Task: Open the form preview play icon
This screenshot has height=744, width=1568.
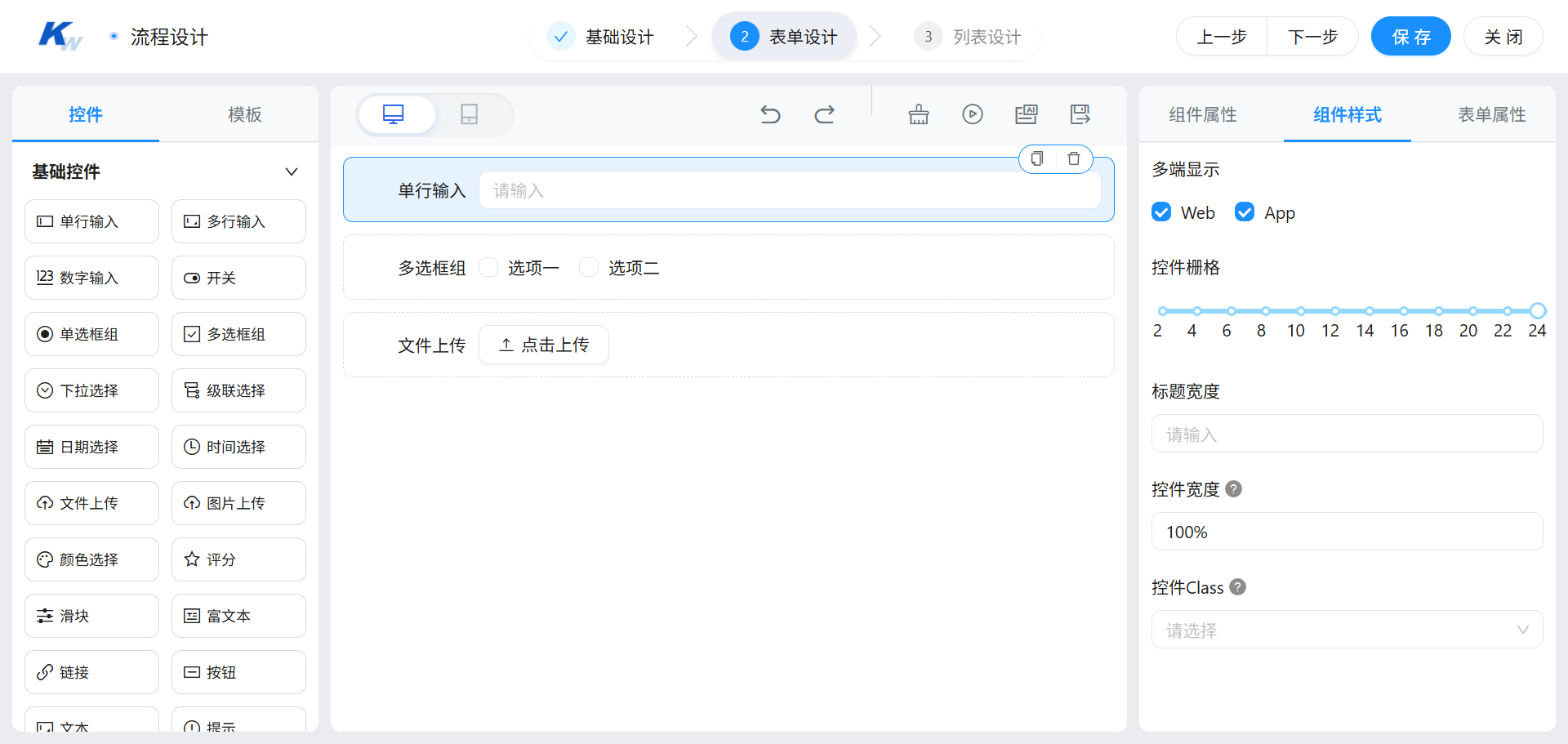Action: pos(972,114)
